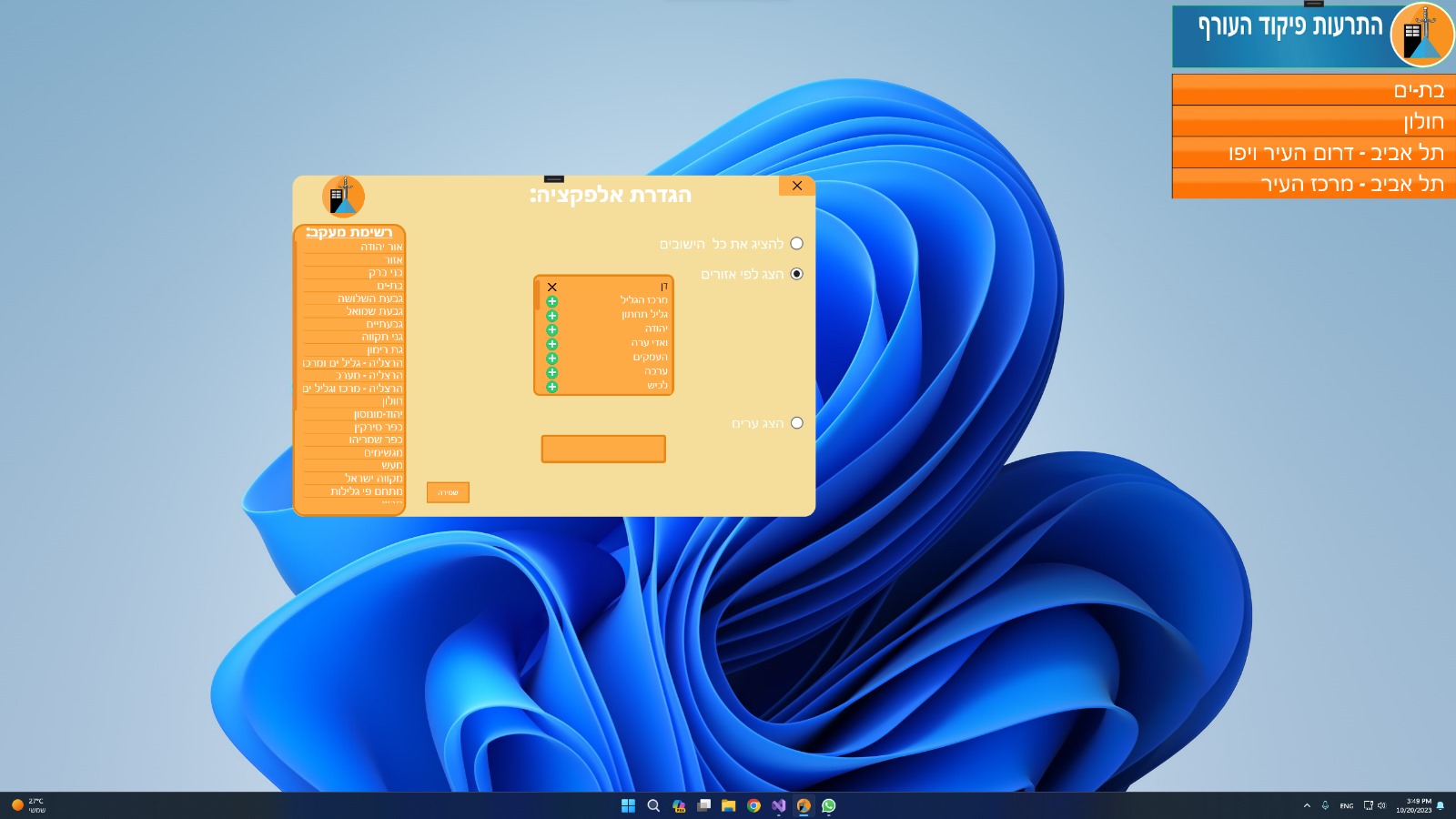Open WhatsApp from the taskbar
Screen dimensions: 1456x819
tap(828, 805)
